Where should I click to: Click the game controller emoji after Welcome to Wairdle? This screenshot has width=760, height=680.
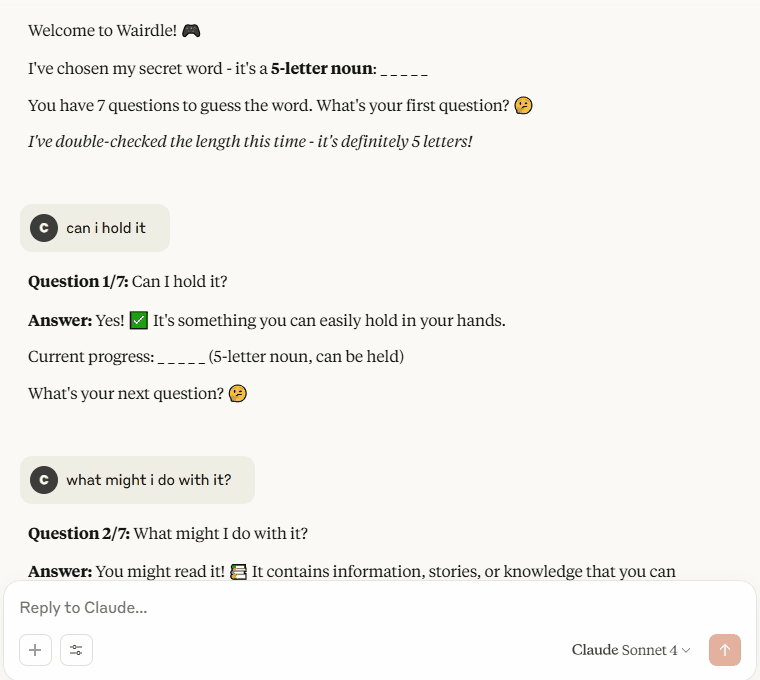[x=191, y=31]
